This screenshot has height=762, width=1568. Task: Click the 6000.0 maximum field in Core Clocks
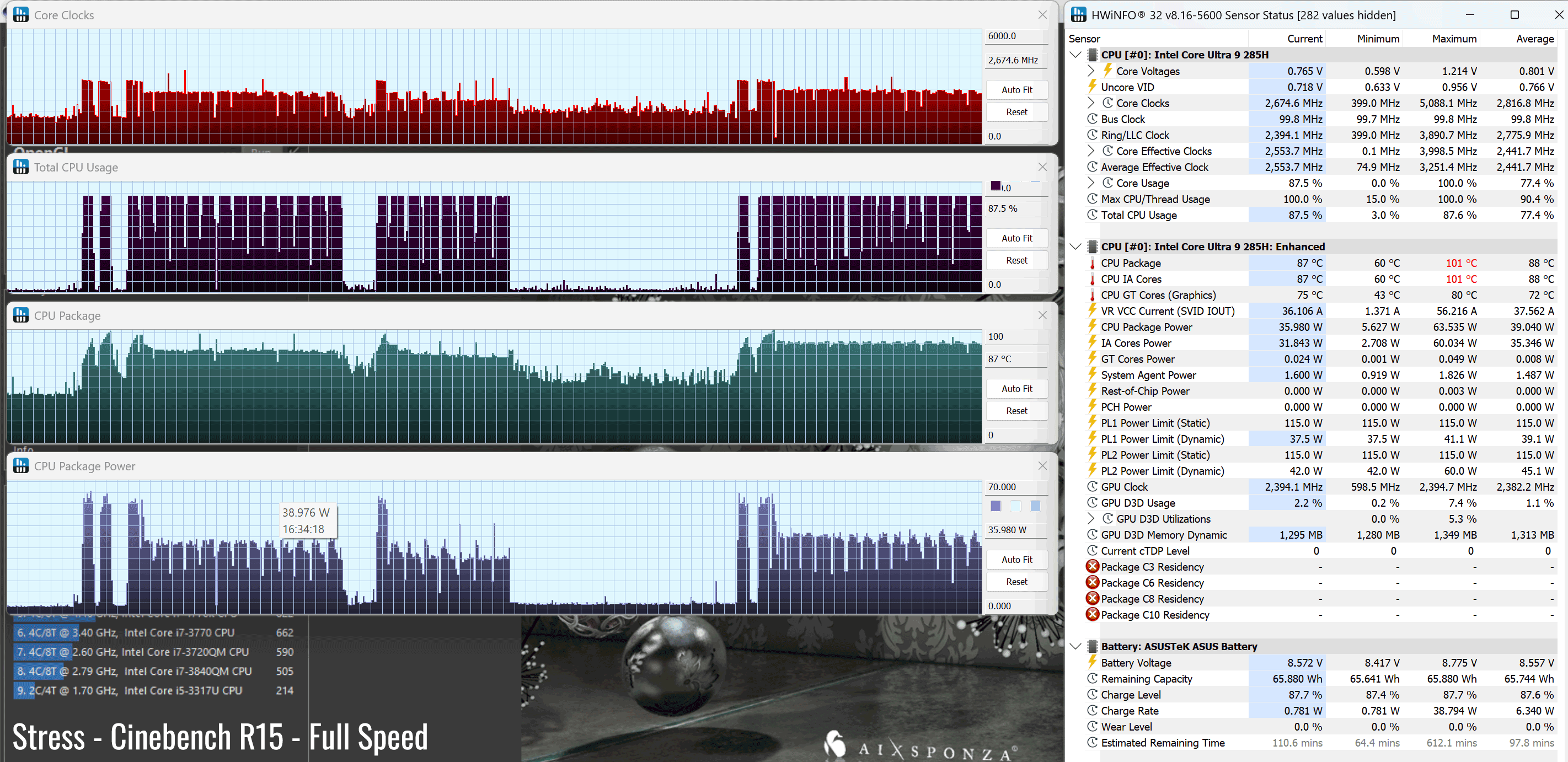1016,36
